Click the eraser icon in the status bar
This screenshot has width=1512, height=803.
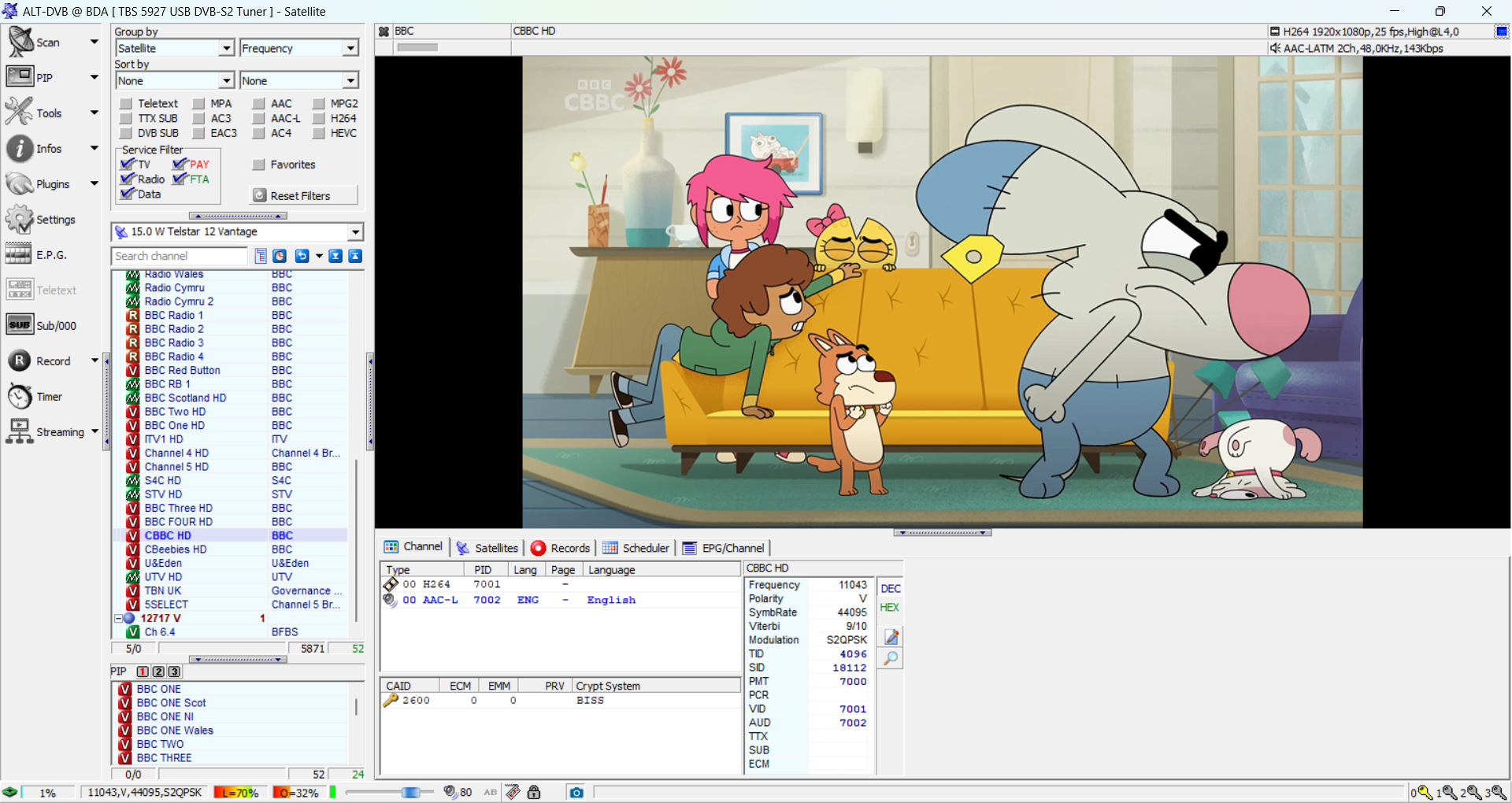[513, 792]
